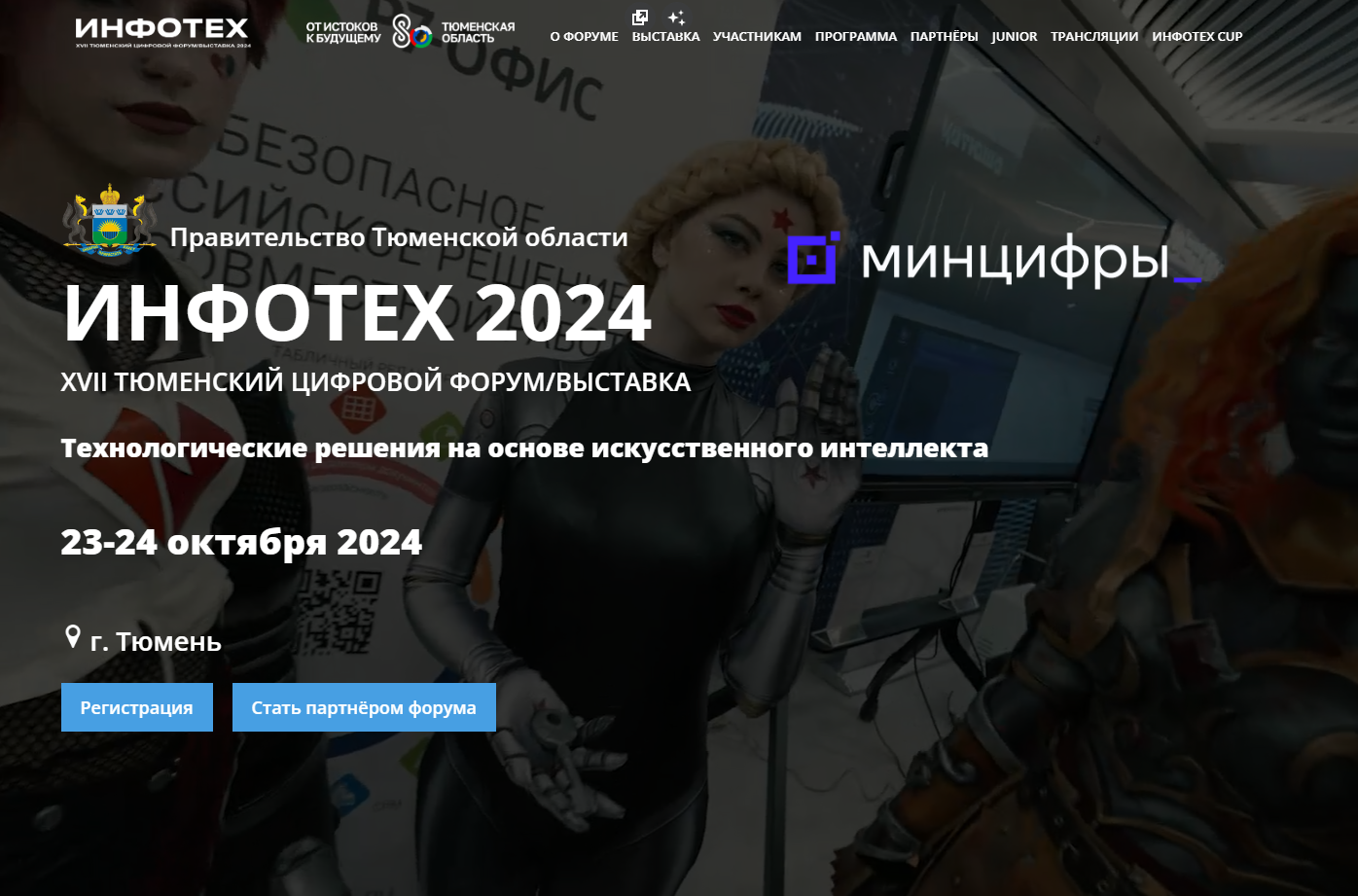Open the ТРАНСЛЯЦИИ menu item
Image resolution: width=1358 pixels, height=896 pixels.
click(1094, 37)
